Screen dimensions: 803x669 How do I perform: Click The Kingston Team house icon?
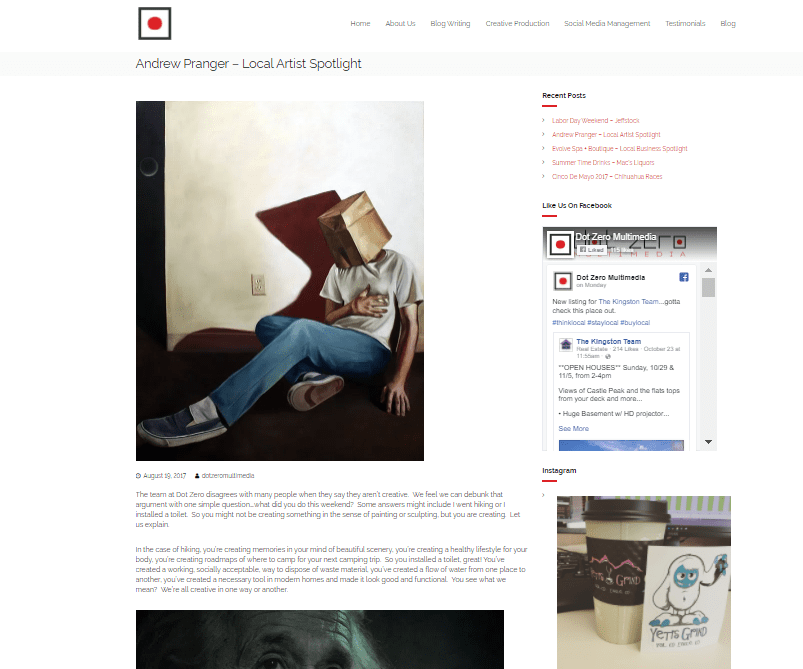[x=565, y=344]
